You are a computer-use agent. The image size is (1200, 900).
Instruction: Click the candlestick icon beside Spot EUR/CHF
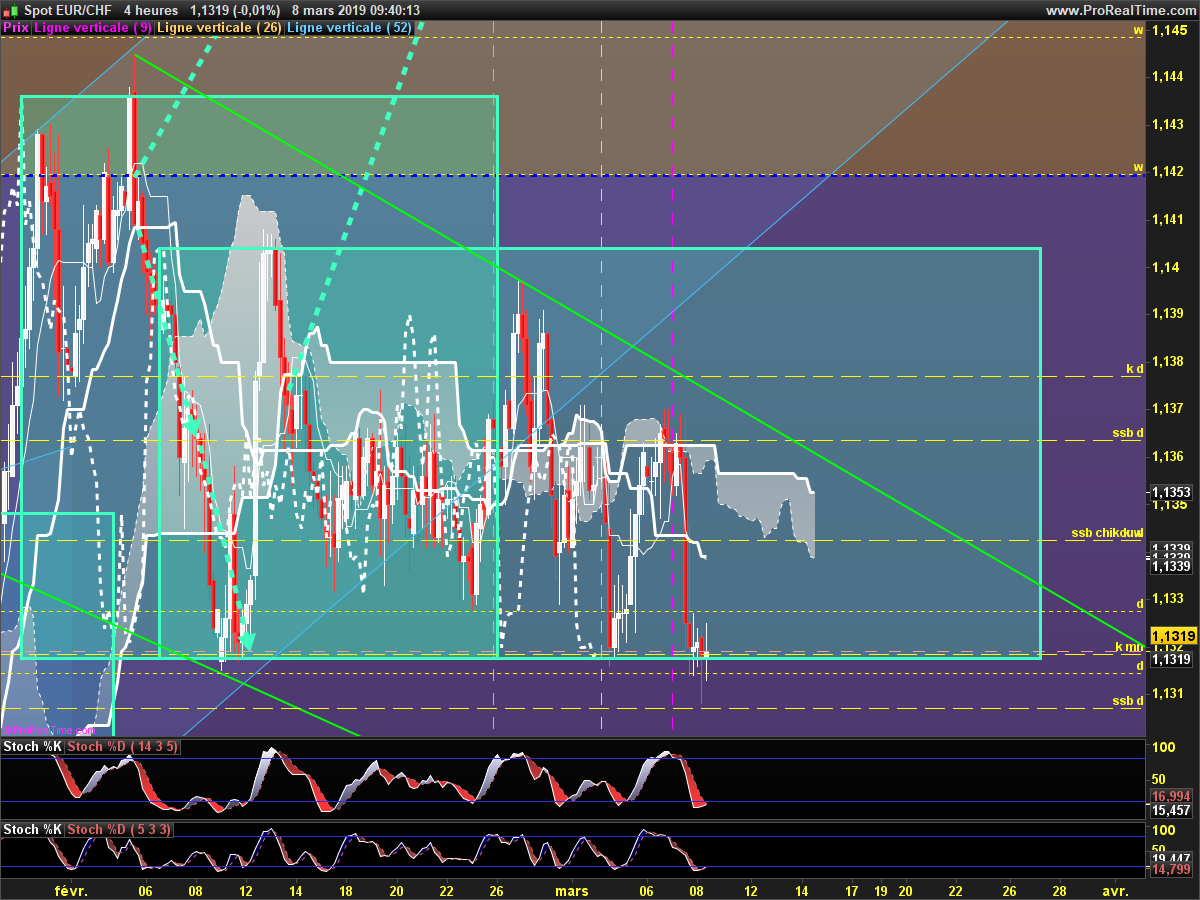[12, 10]
